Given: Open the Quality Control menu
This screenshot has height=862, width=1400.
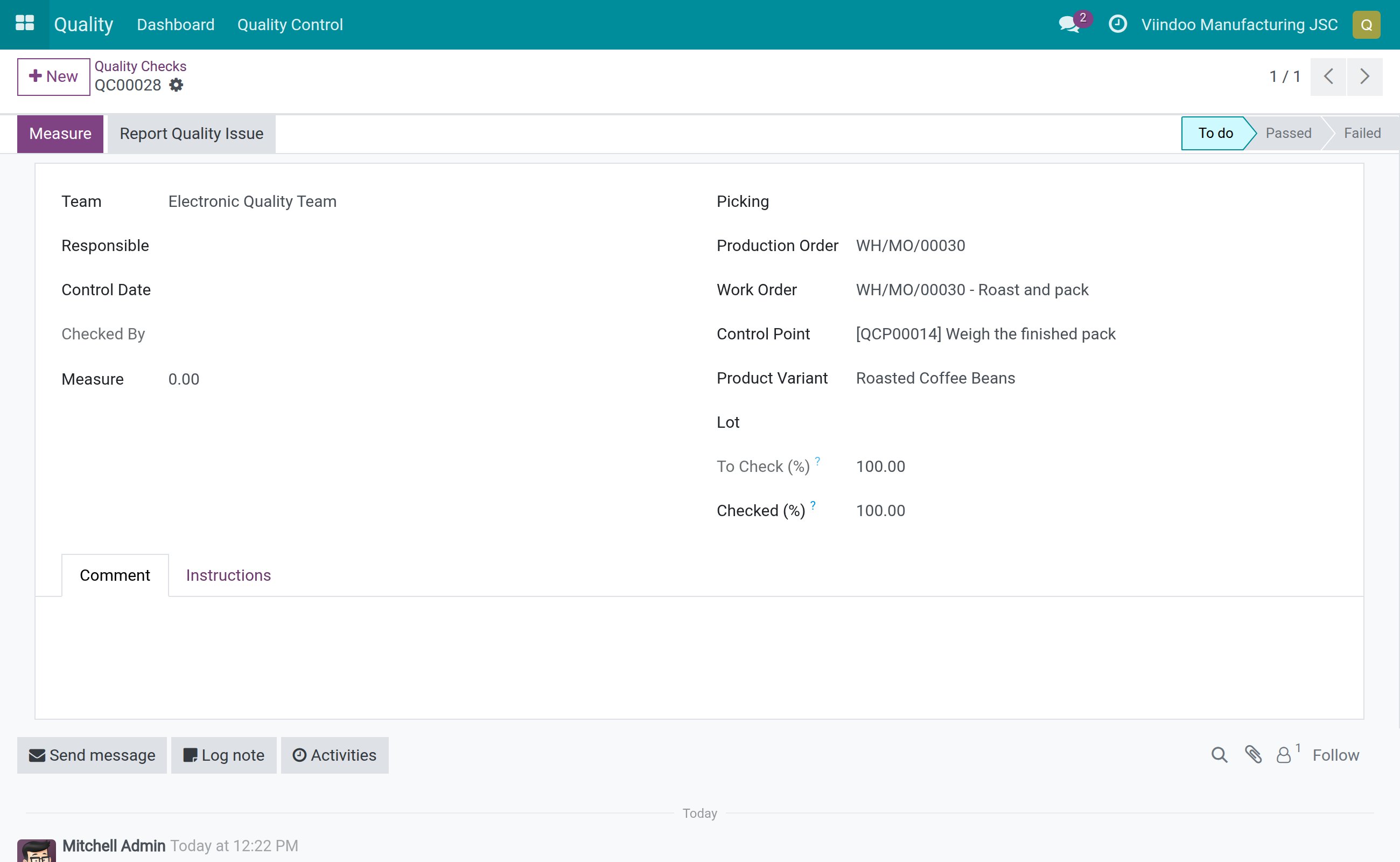Looking at the screenshot, I should (290, 25).
